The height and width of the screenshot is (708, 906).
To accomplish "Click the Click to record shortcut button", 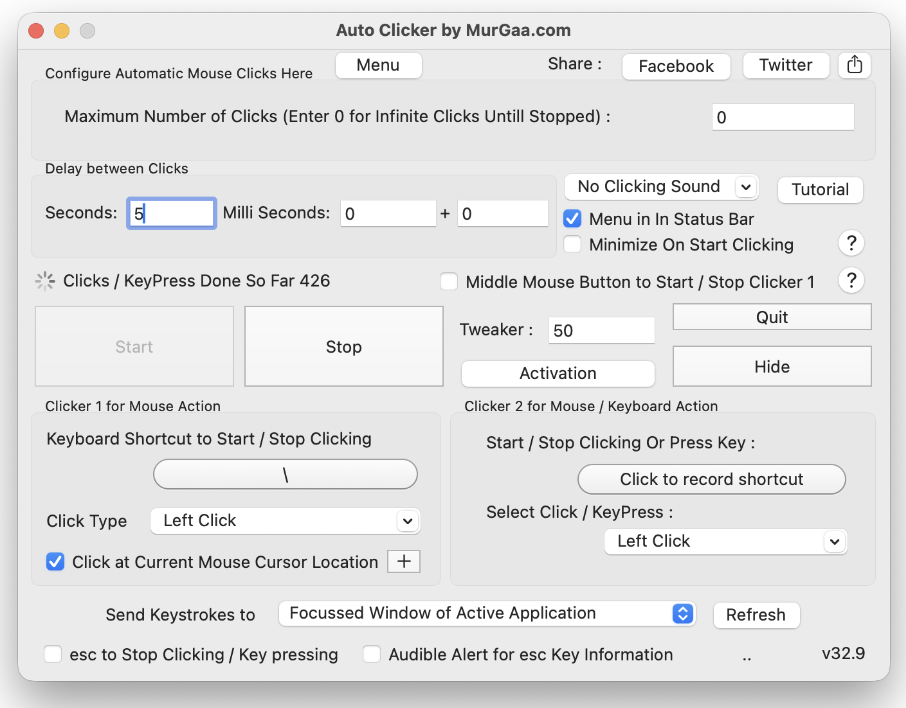I will pos(711,479).
